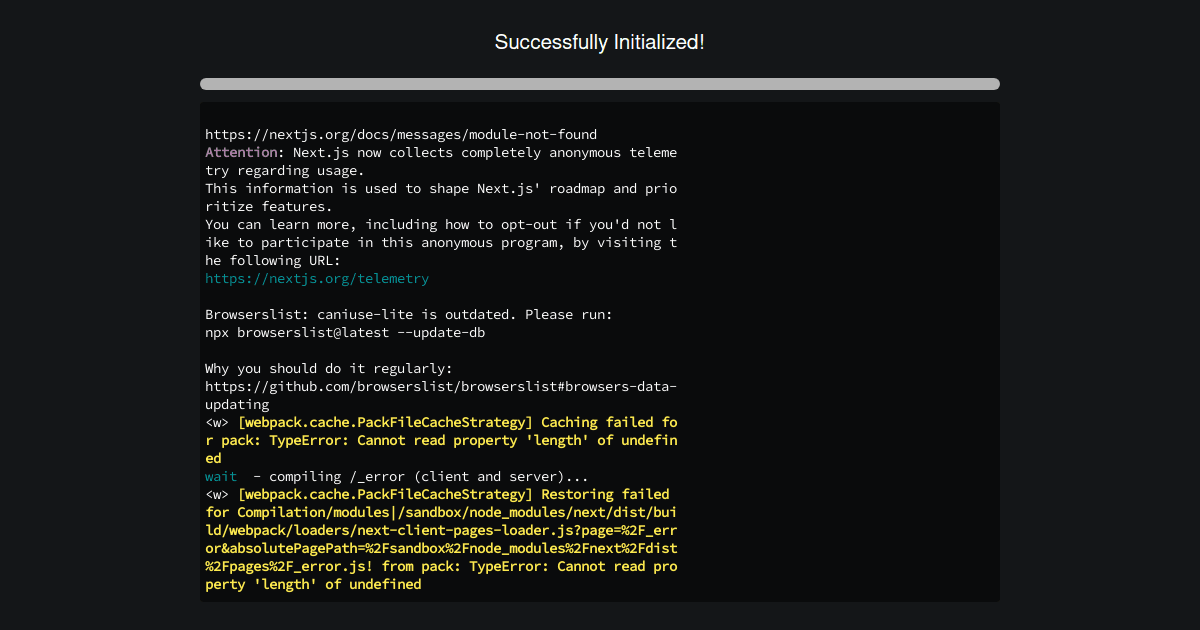Click the npx browserslist update command text
The height and width of the screenshot is (630, 1200).
click(344, 332)
